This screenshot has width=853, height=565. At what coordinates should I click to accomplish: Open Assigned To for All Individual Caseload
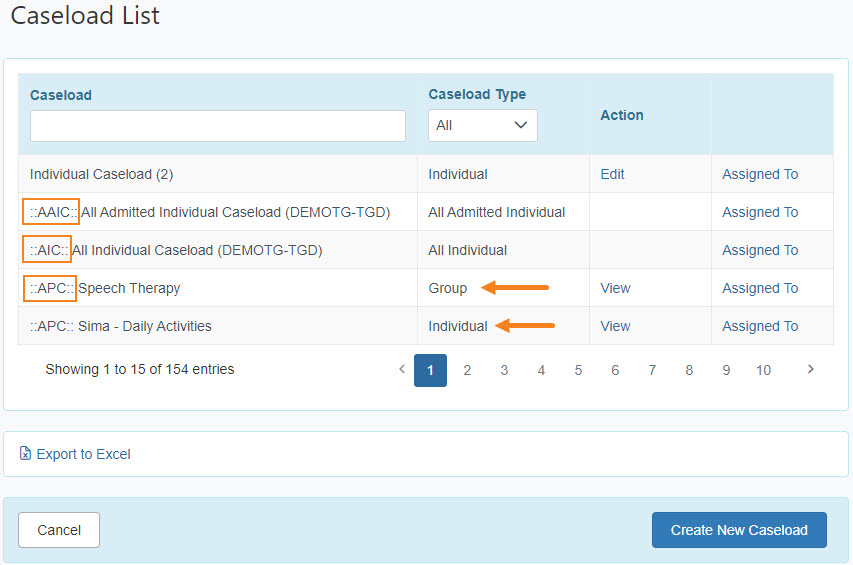[760, 250]
